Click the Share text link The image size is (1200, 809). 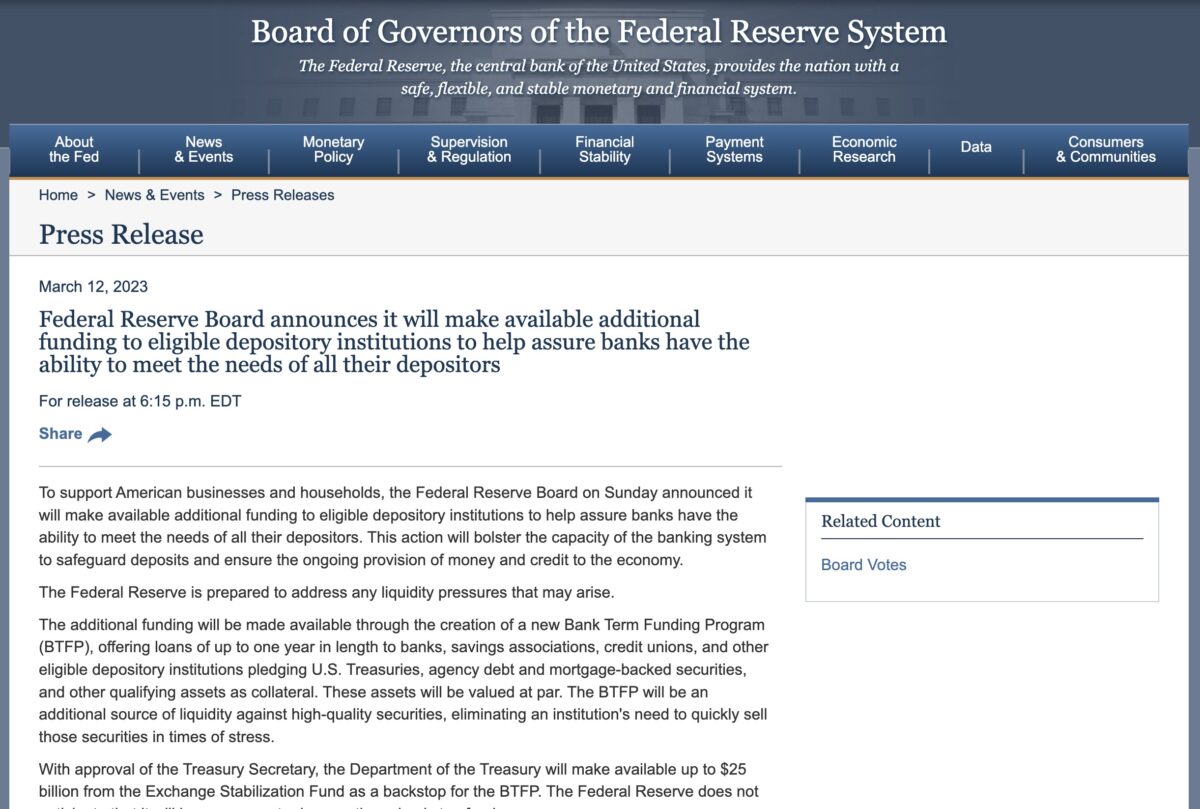[60, 434]
